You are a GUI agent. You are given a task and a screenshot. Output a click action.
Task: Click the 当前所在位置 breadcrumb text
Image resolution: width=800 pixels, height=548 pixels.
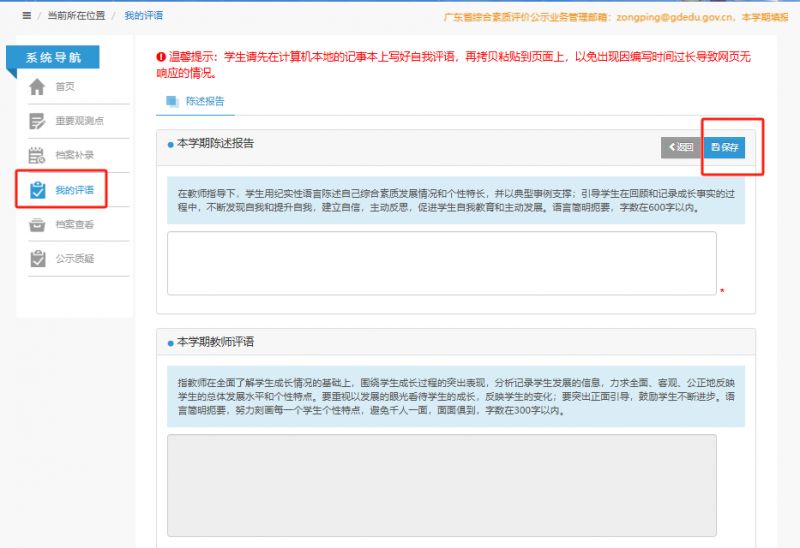click(77, 16)
